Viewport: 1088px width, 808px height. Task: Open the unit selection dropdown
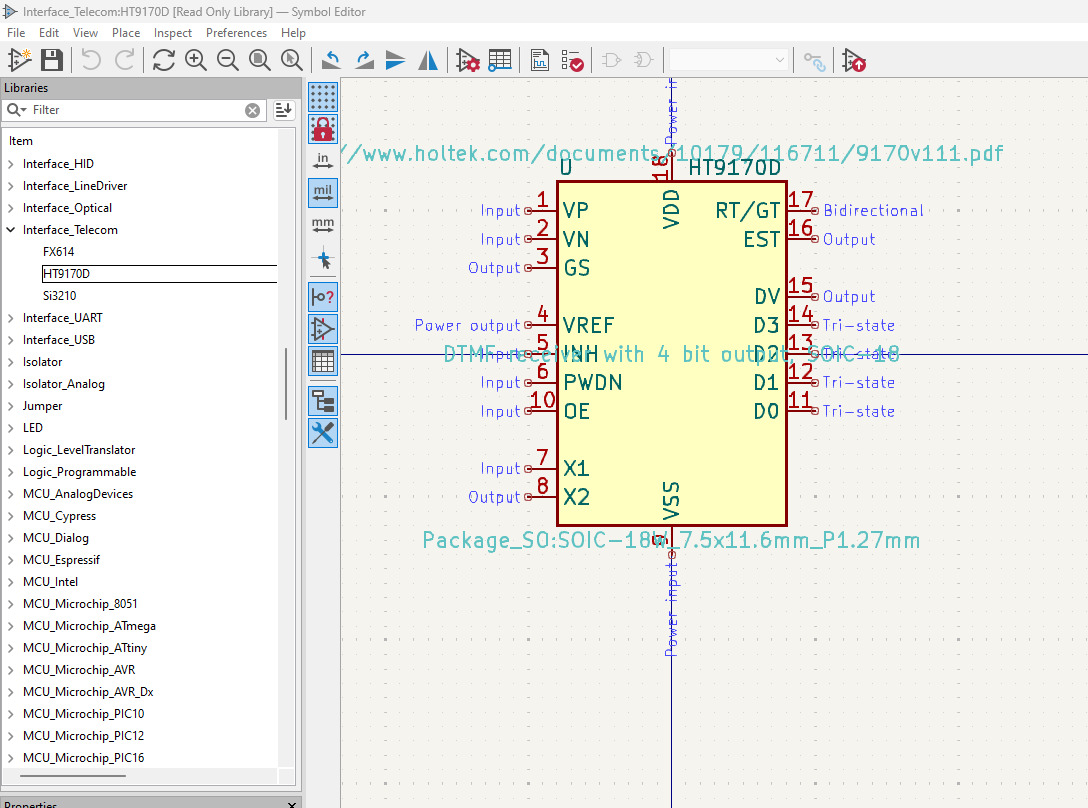pos(728,60)
